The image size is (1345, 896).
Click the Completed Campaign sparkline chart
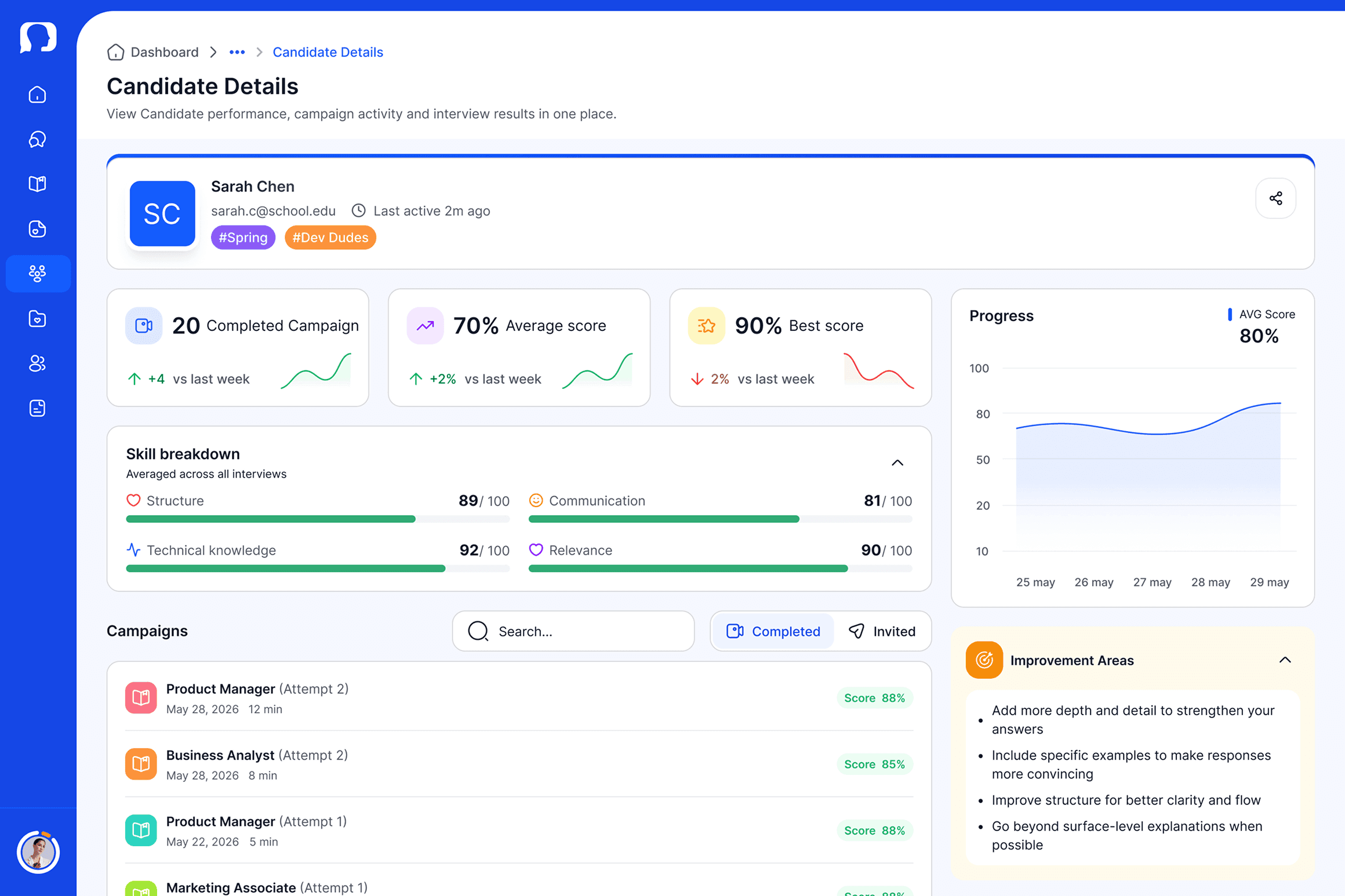[316, 370]
